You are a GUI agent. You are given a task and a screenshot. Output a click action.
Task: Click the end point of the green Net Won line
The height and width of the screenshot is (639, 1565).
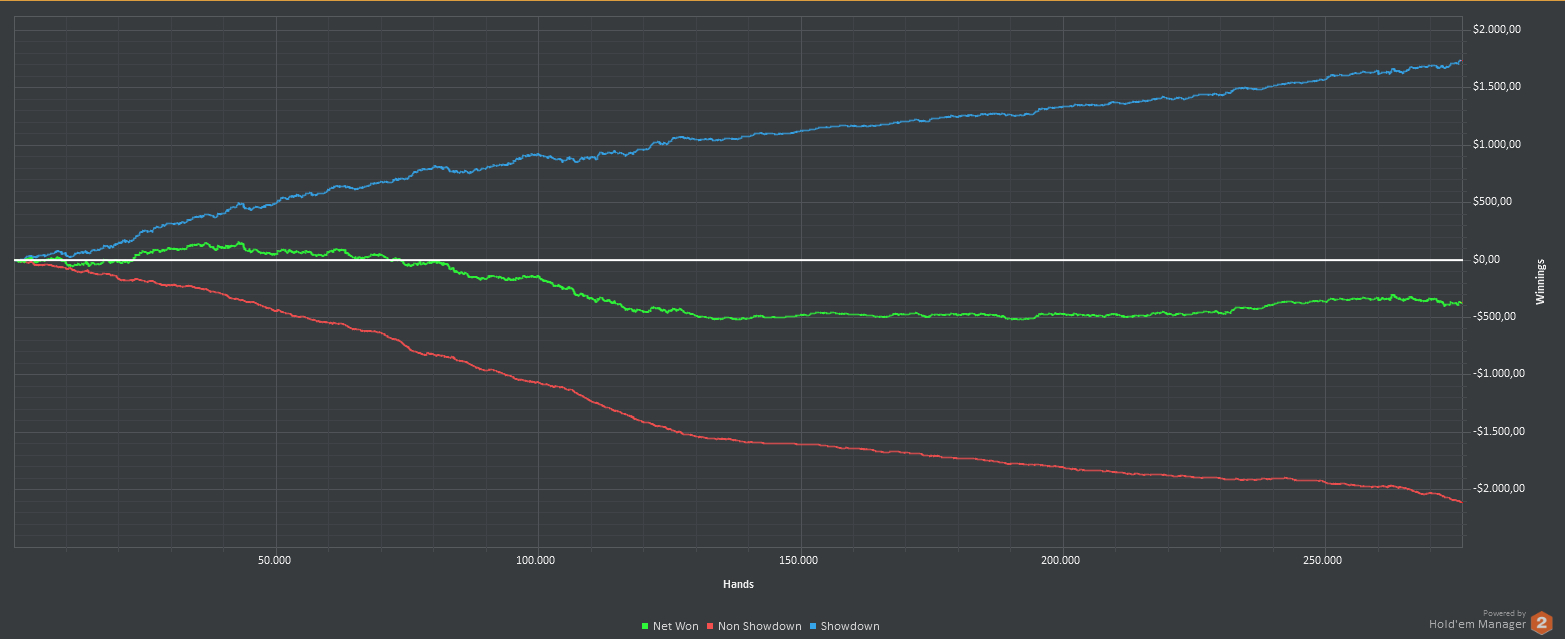click(1461, 303)
